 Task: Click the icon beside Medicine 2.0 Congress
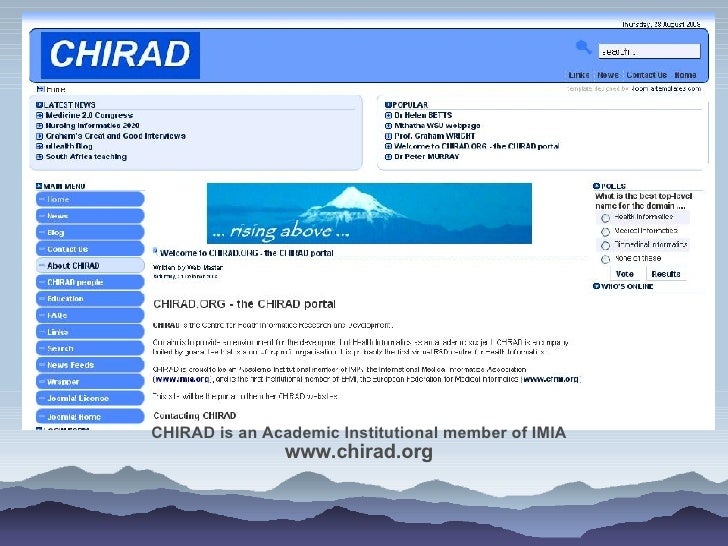[39, 116]
